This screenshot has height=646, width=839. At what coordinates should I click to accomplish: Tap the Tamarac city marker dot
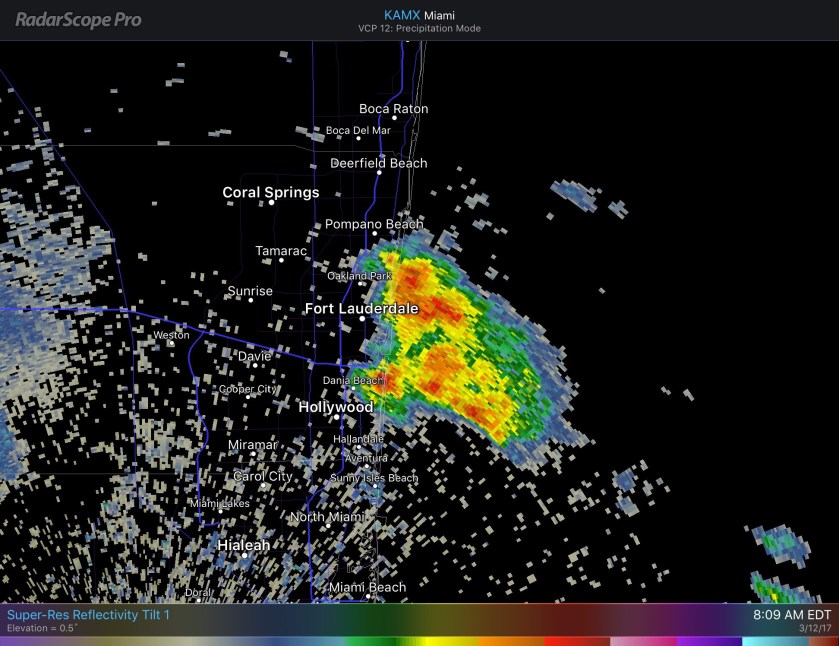[281, 261]
